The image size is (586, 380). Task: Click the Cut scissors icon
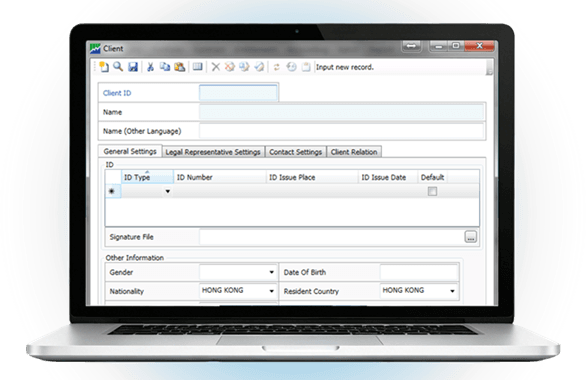[150, 67]
